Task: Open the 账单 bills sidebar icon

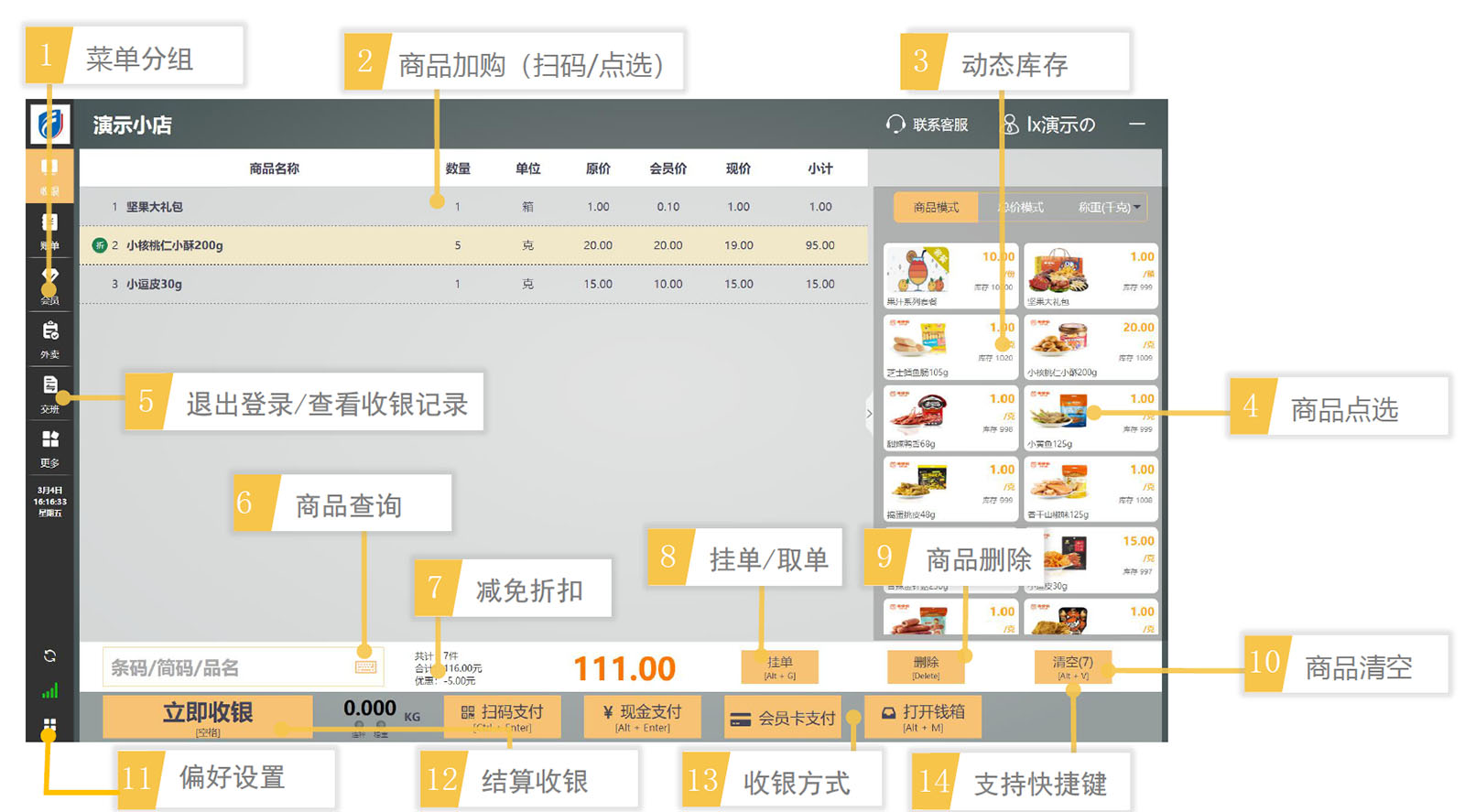Action: (49, 231)
